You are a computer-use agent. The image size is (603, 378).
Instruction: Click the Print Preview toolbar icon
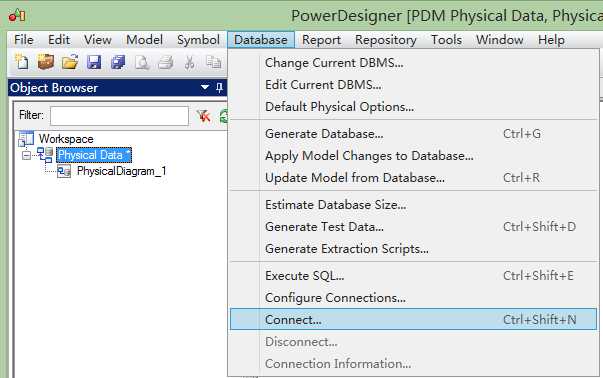142,62
